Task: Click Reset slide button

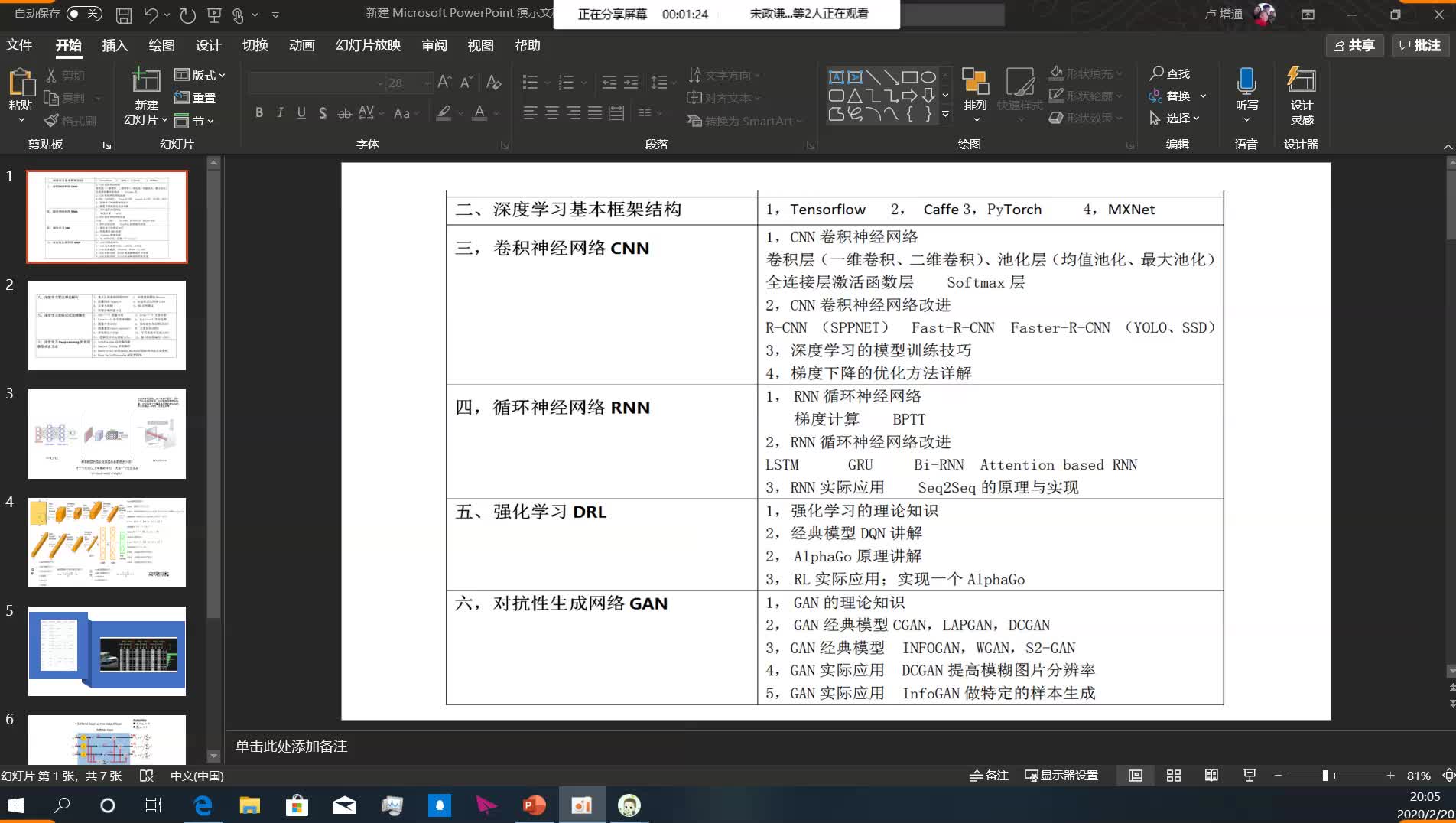Action: pyautogui.click(x=196, y=98)
